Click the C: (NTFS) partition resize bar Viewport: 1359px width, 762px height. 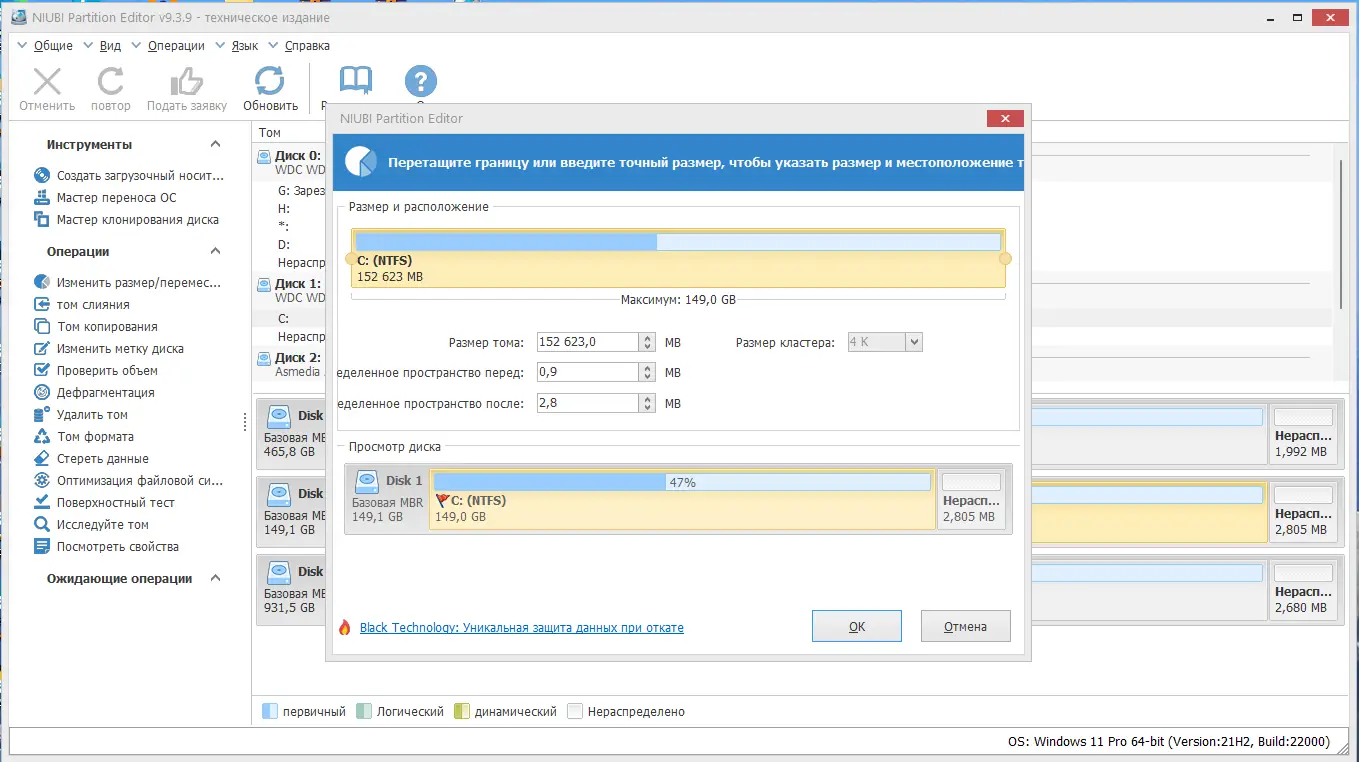678,258
